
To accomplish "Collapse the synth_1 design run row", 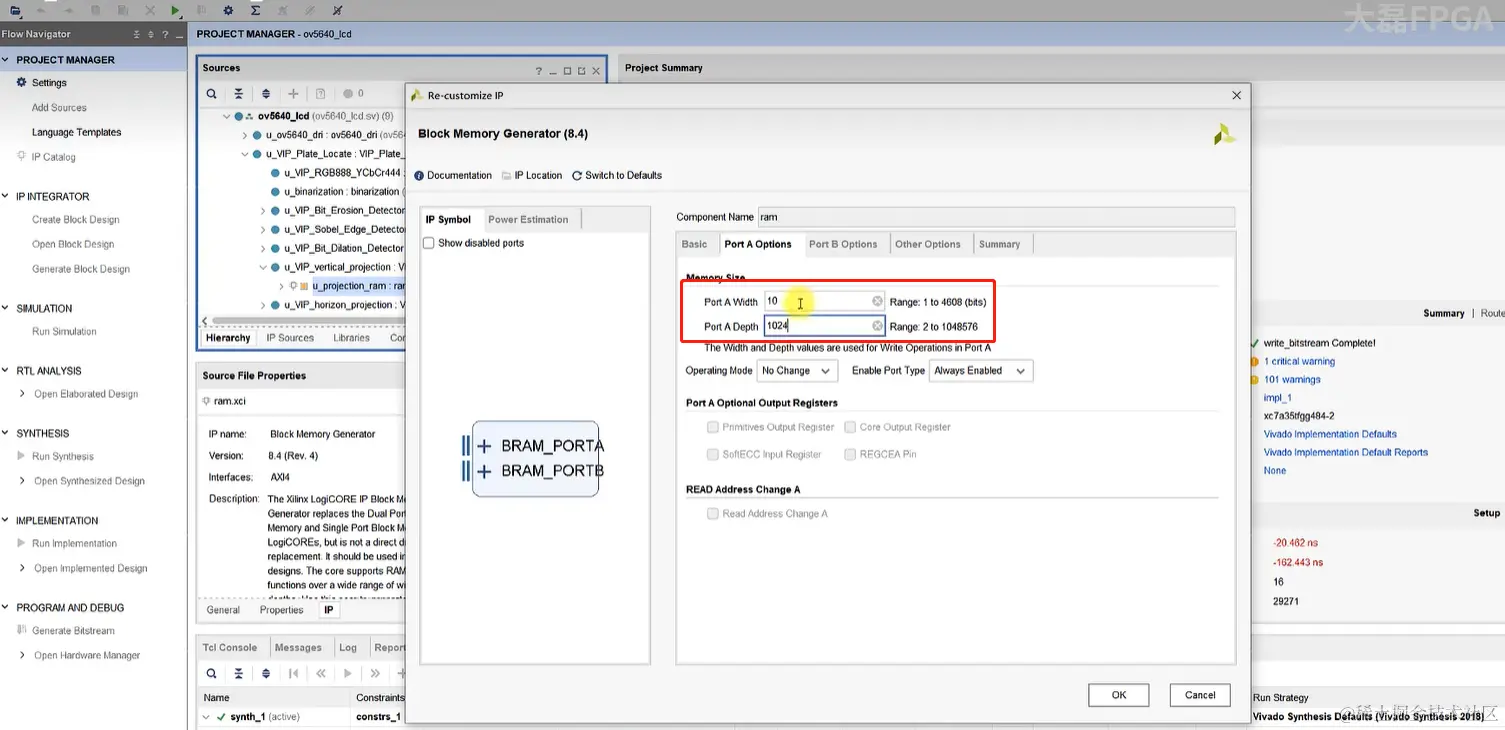I will pyautogui.click(x=207, y=717).
